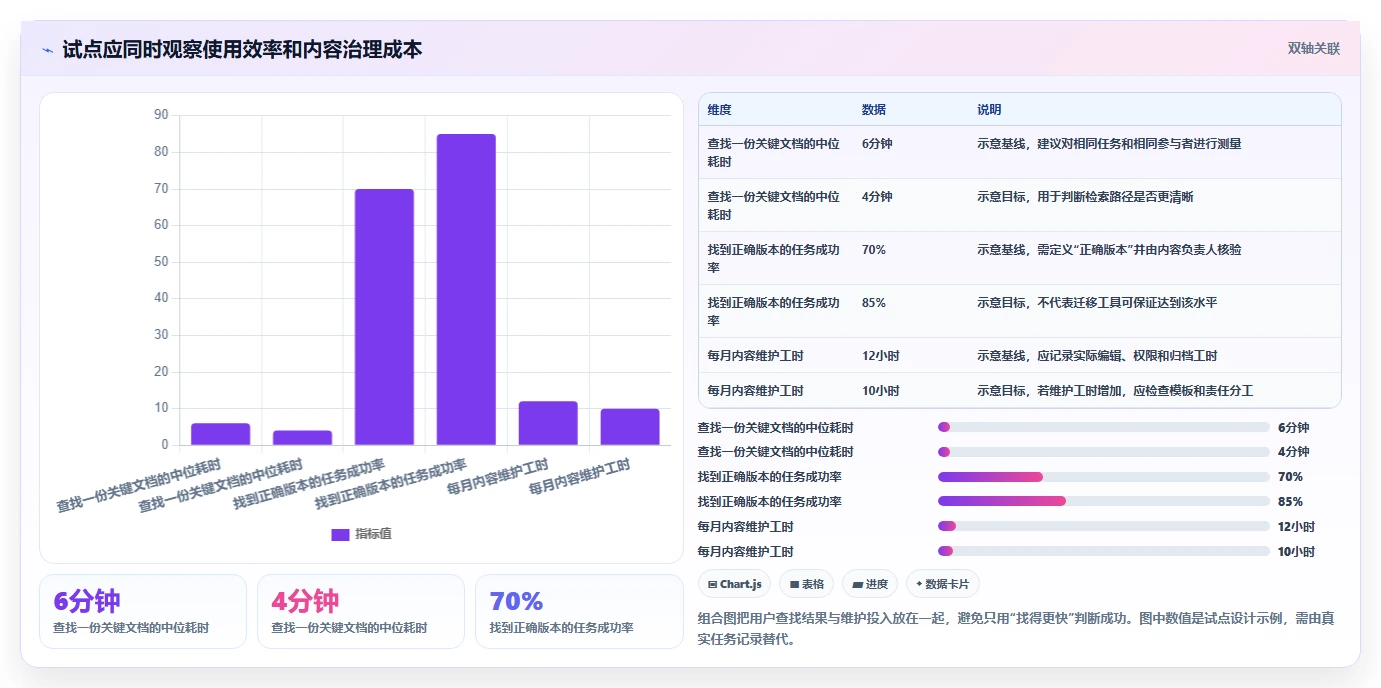Click the note starting 示意基线，建议对相同任务

1109,144
